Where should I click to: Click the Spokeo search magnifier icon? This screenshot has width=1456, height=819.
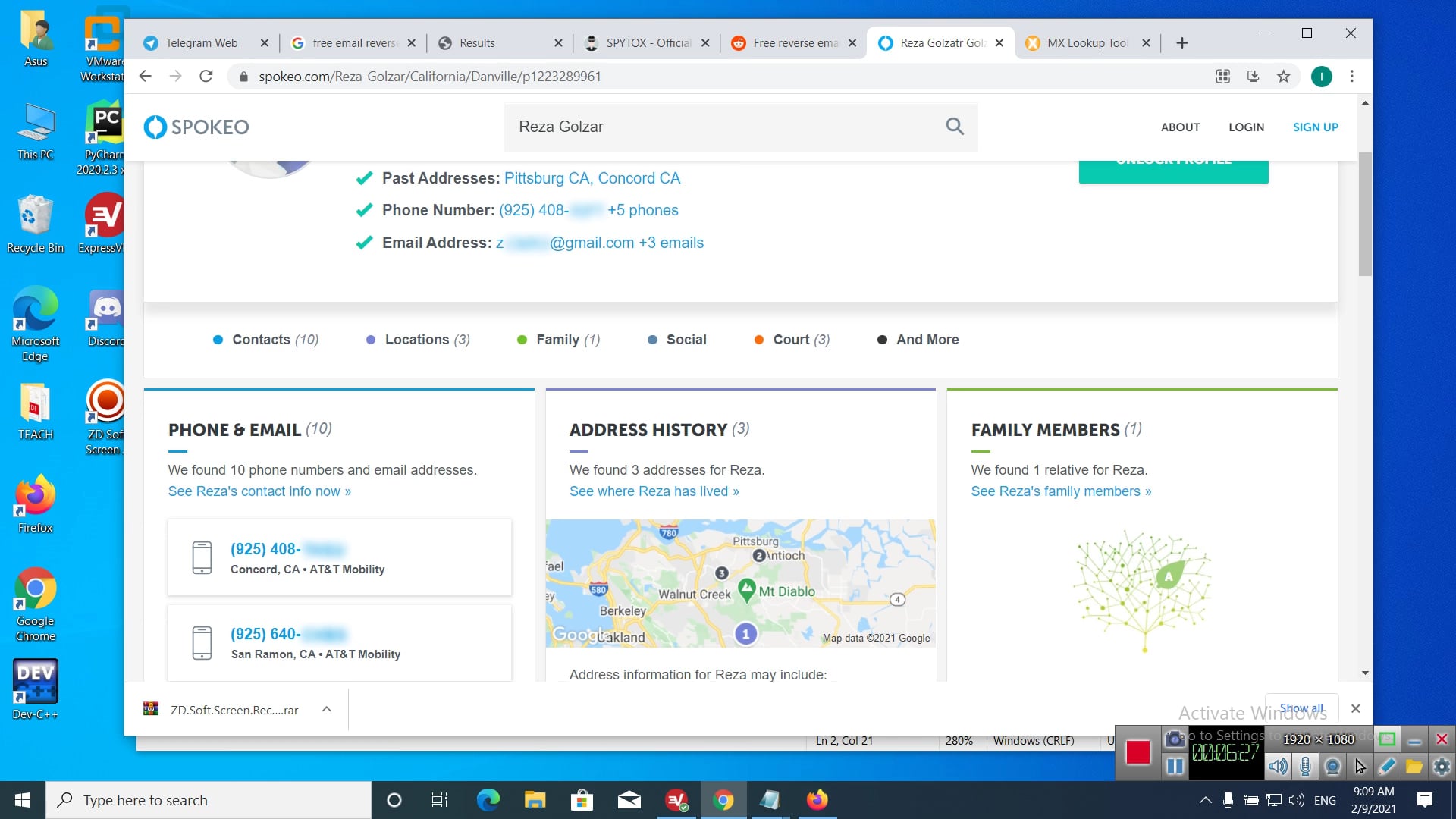pos(955,127)
